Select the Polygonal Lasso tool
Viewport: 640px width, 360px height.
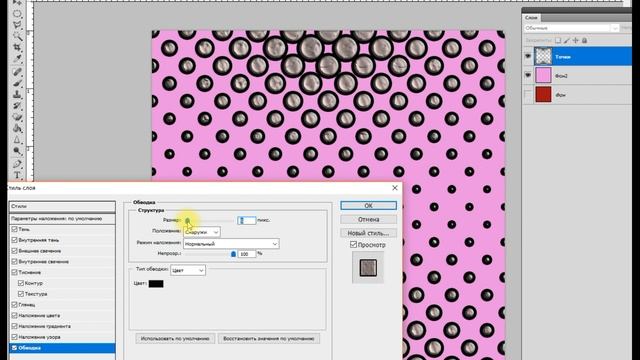coord(17,25)
